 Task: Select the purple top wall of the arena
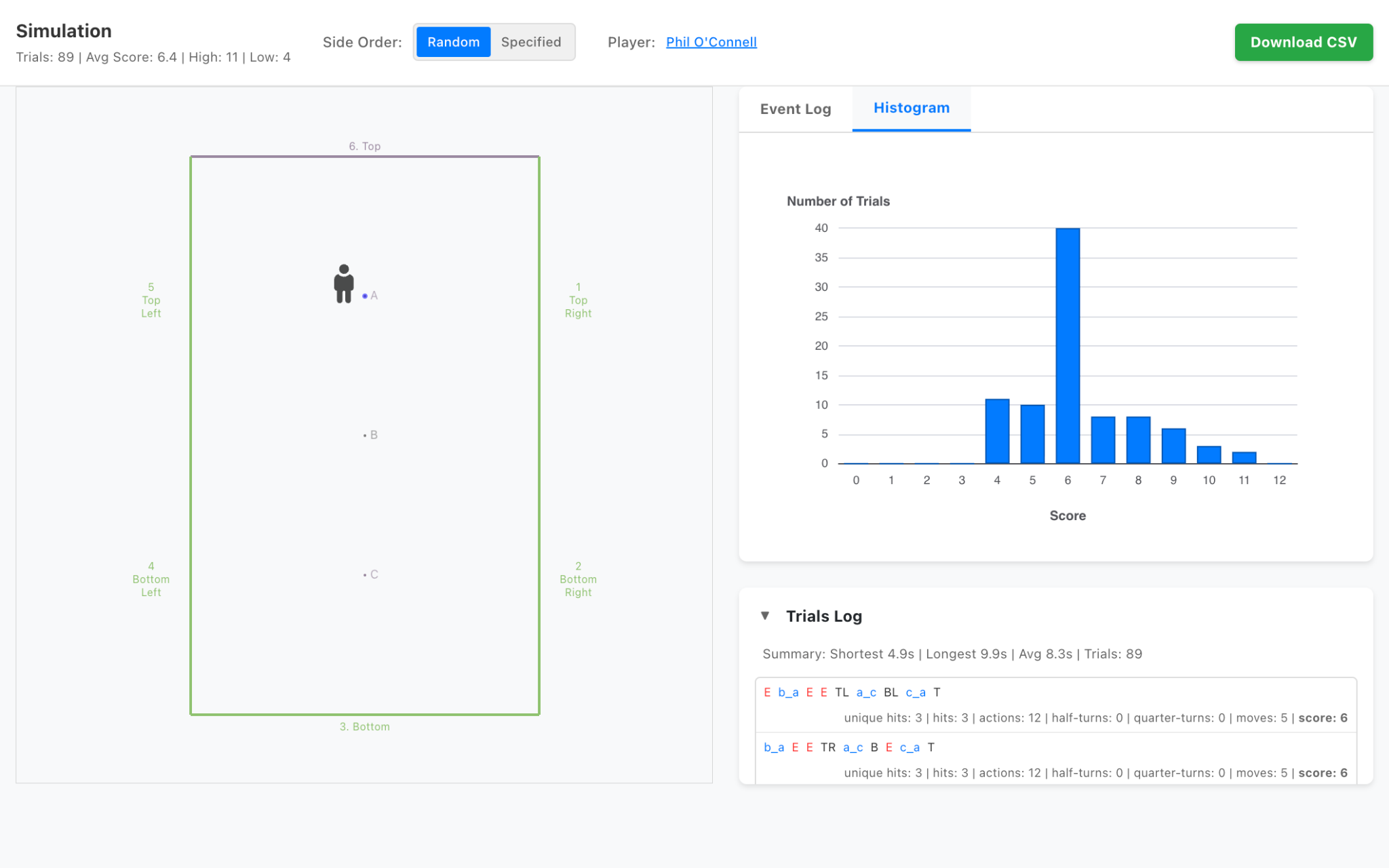coord(365,155)
